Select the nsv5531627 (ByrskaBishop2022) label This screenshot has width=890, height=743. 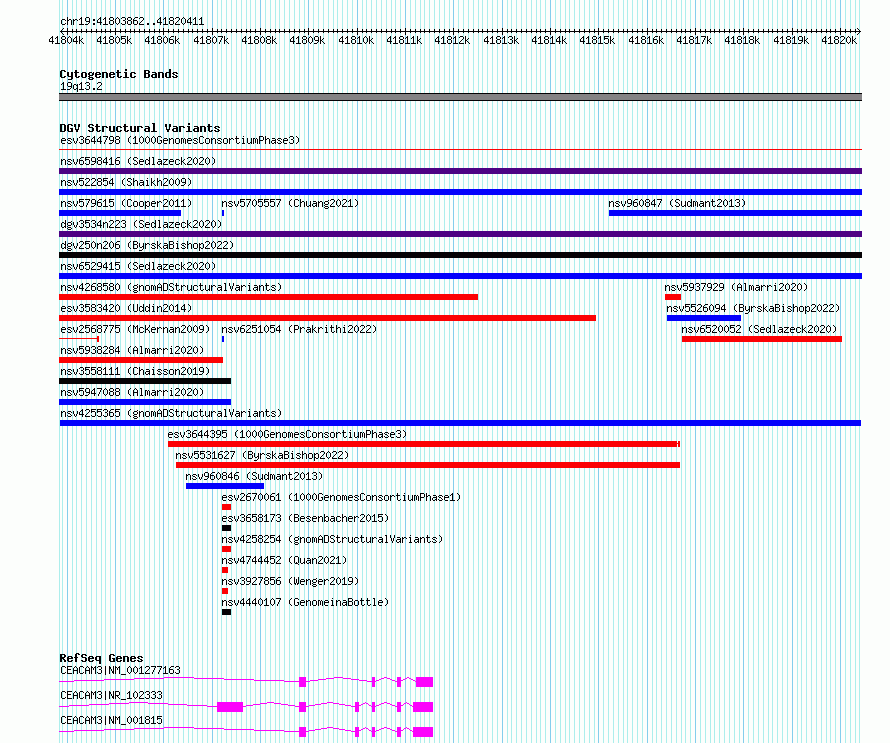point(262,455)
